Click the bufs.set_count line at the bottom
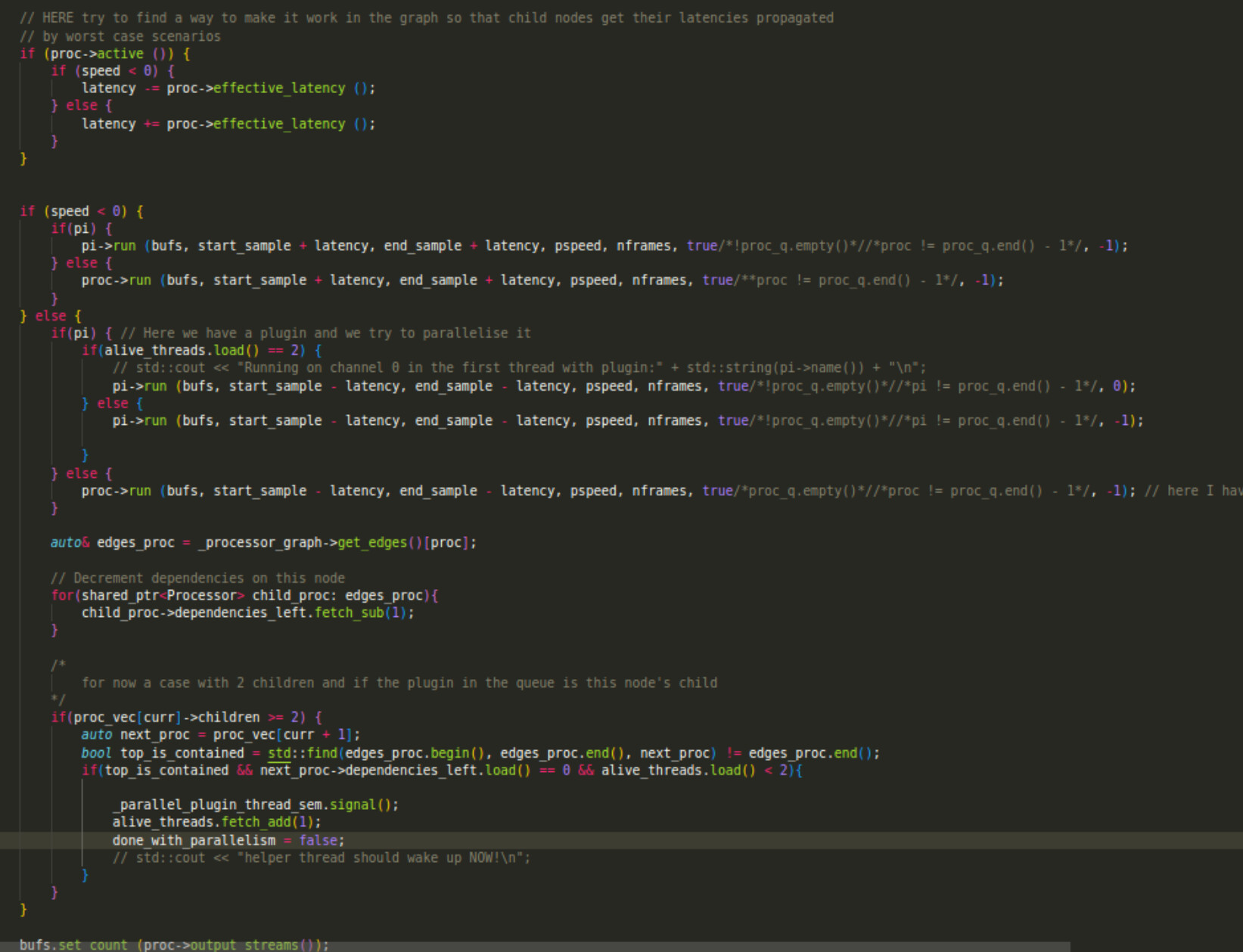1243x952 pixels. (174, 945)
